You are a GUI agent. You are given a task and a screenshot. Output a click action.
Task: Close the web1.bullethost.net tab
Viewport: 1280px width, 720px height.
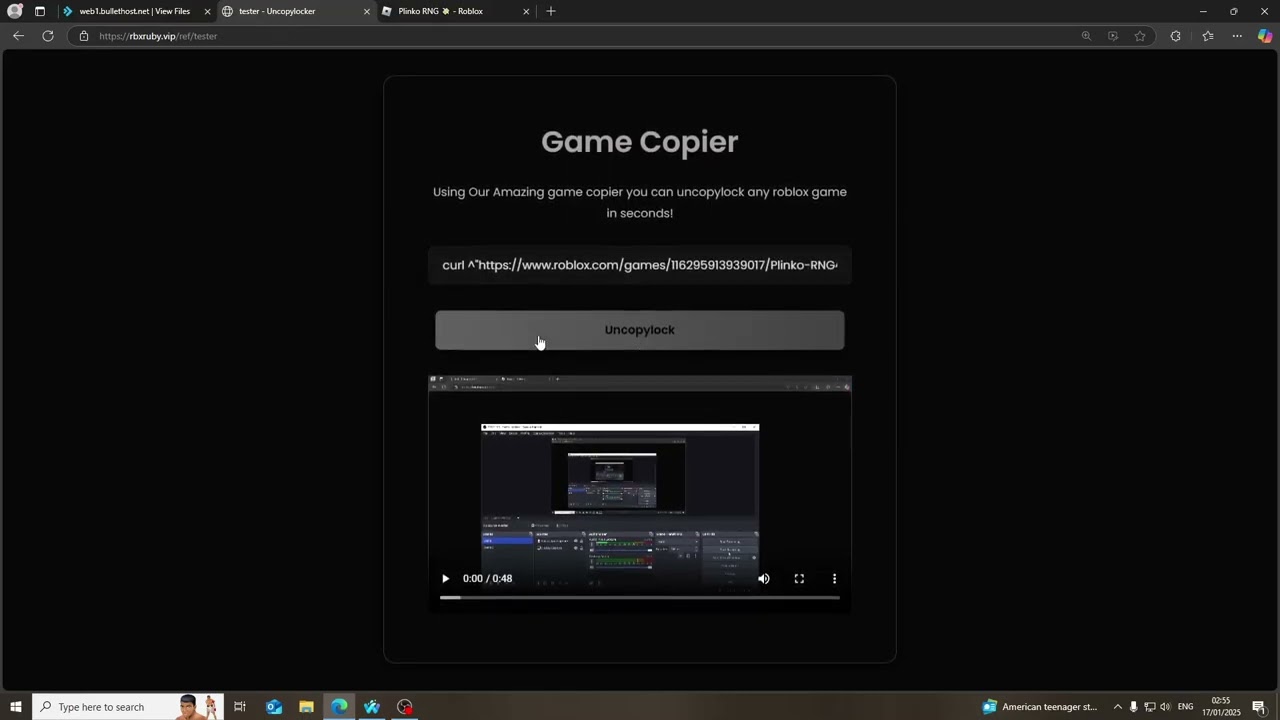tap(207, 11)
